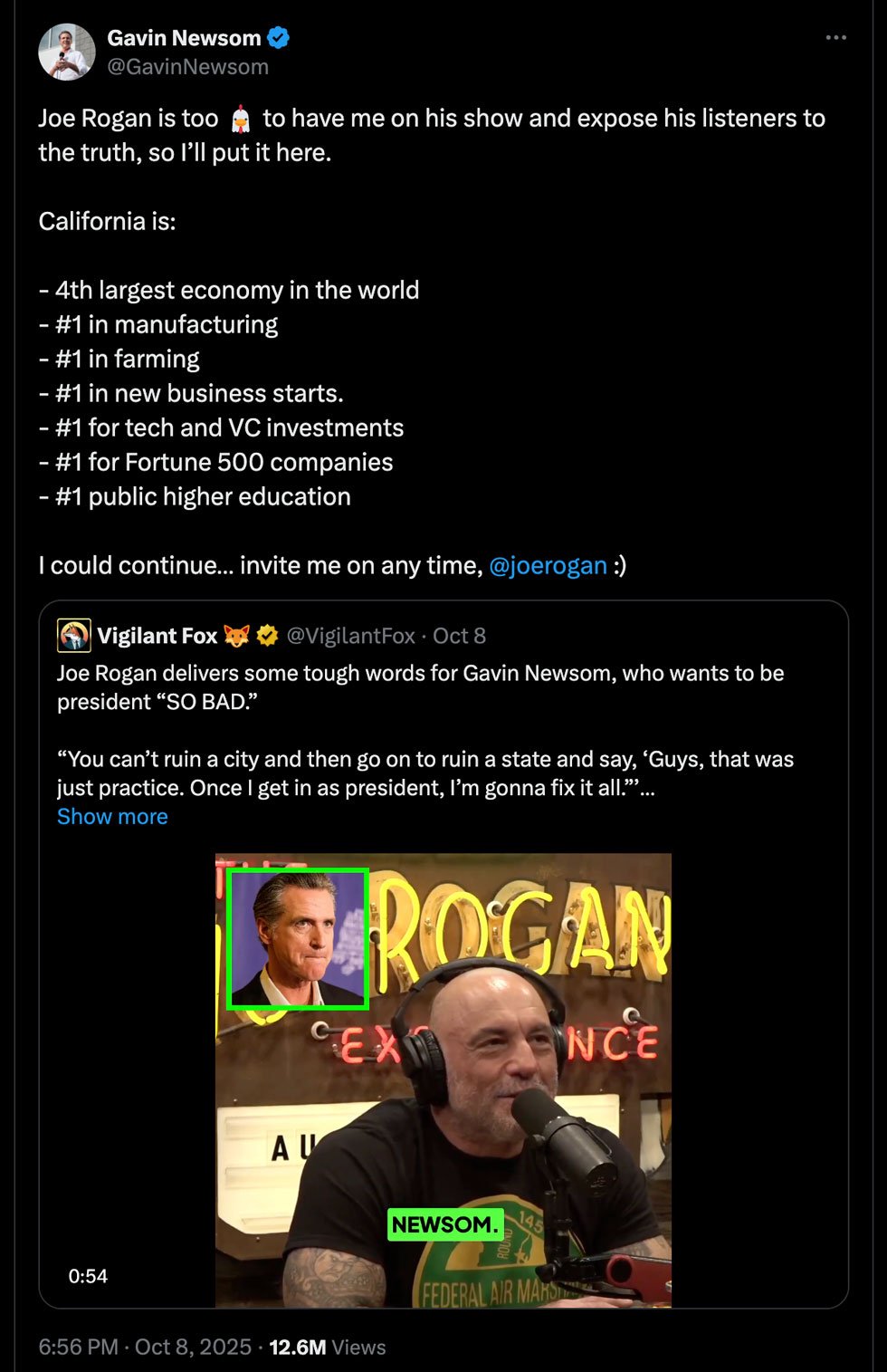The image size is (887, 1372).
Task: Click the 0:54 video duration label
Action: 88,1276
